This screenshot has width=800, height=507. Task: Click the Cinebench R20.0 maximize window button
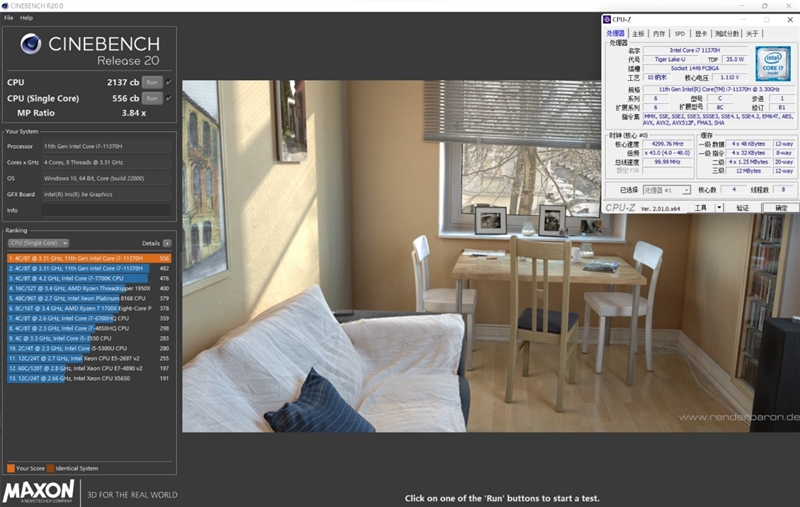[764, 6]
